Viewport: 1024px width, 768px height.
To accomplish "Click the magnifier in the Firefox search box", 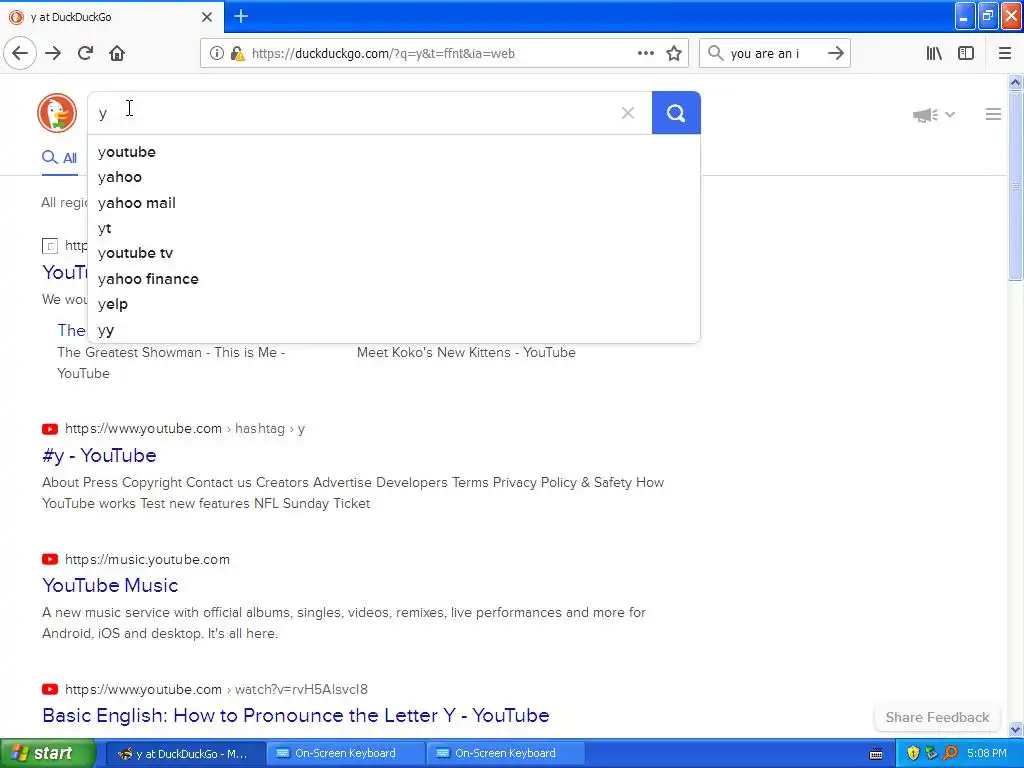I will 716,53.
